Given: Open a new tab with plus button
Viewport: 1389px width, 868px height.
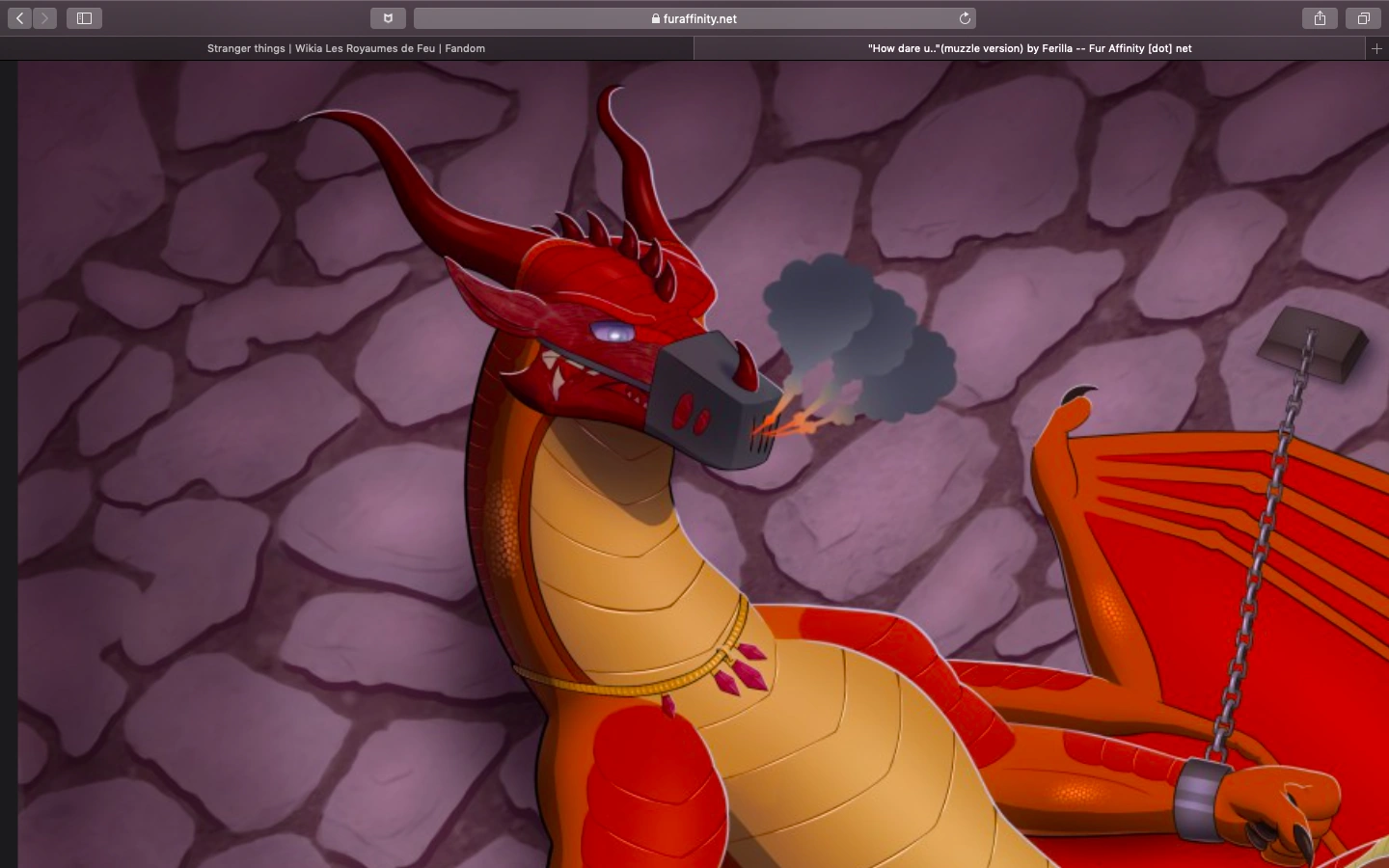Looking at the screenshot, I should (1376, 48).
